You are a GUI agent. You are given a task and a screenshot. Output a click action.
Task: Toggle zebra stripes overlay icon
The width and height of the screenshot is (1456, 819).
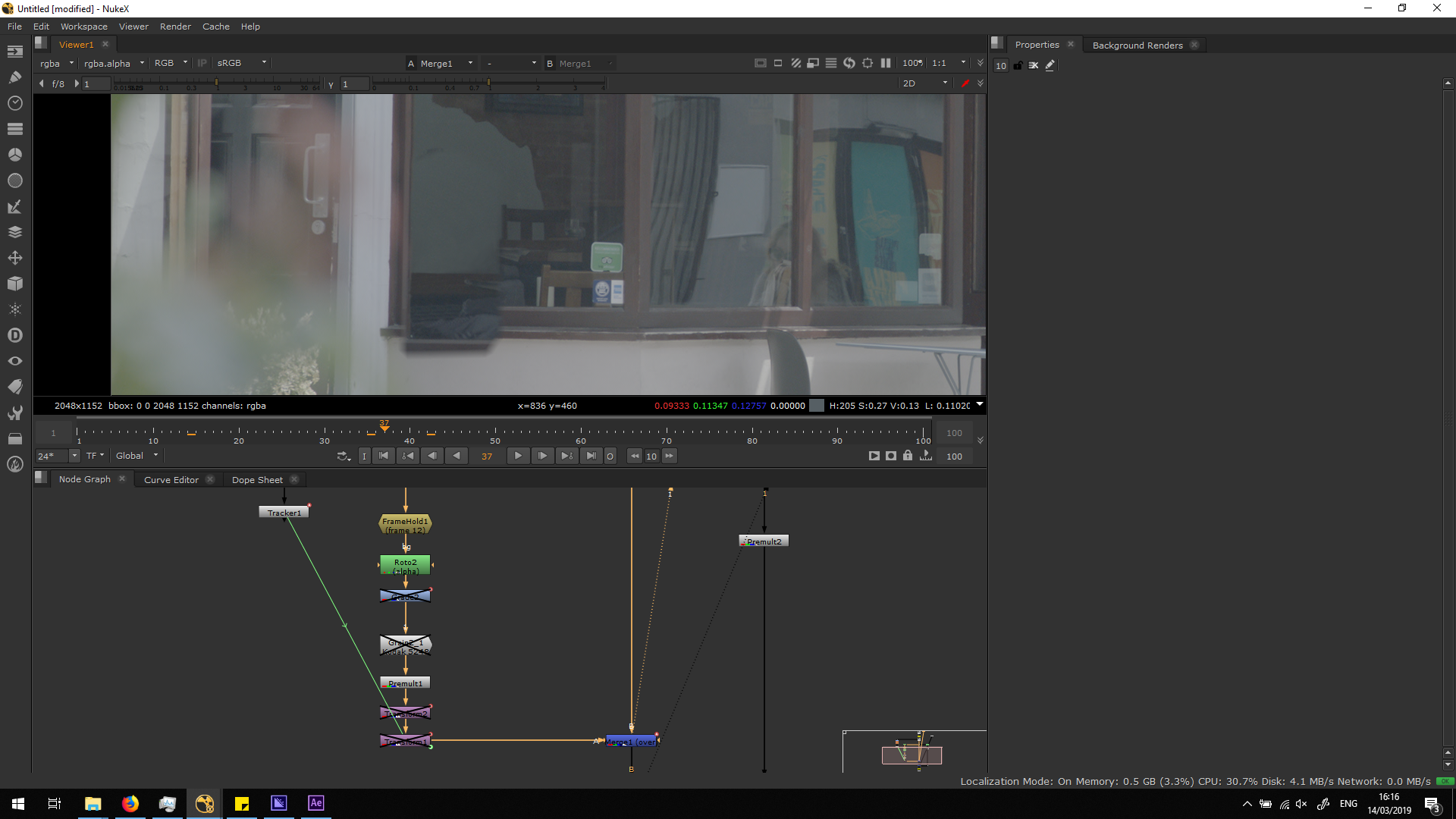click(796, 63)
